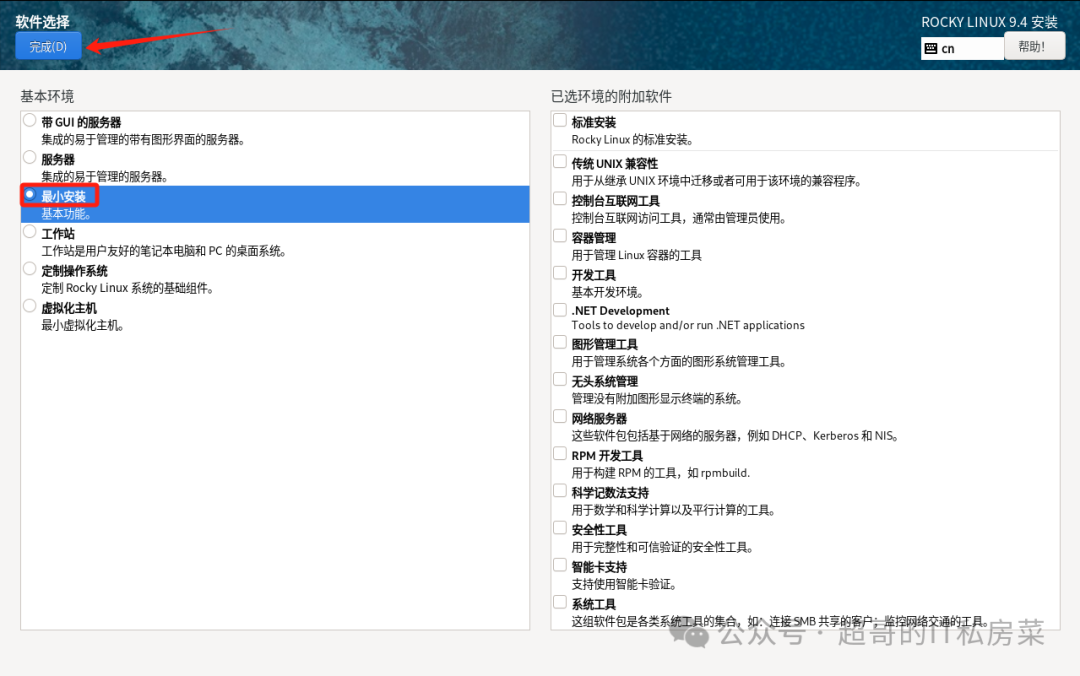1080x676 pixels.
Task: Enable the 开发工具 add-on
Action: point(559,274)
